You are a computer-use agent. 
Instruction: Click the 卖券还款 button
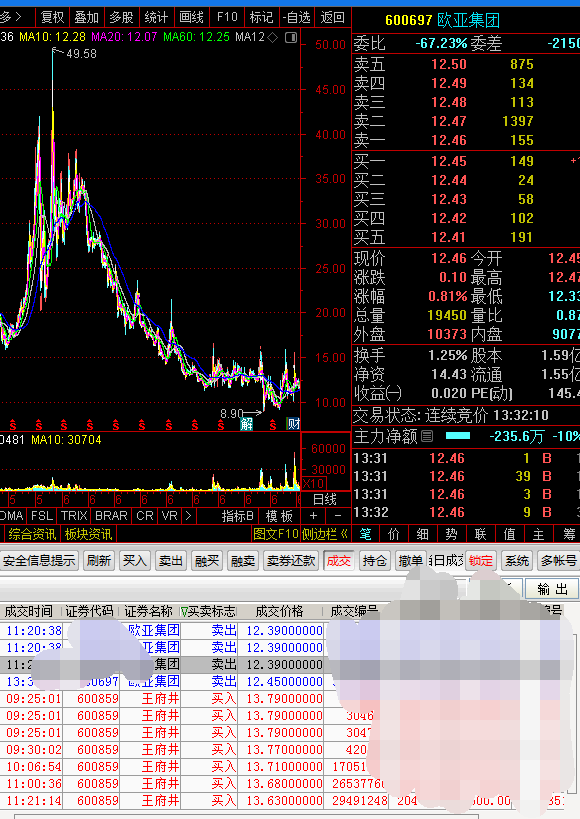291,561
